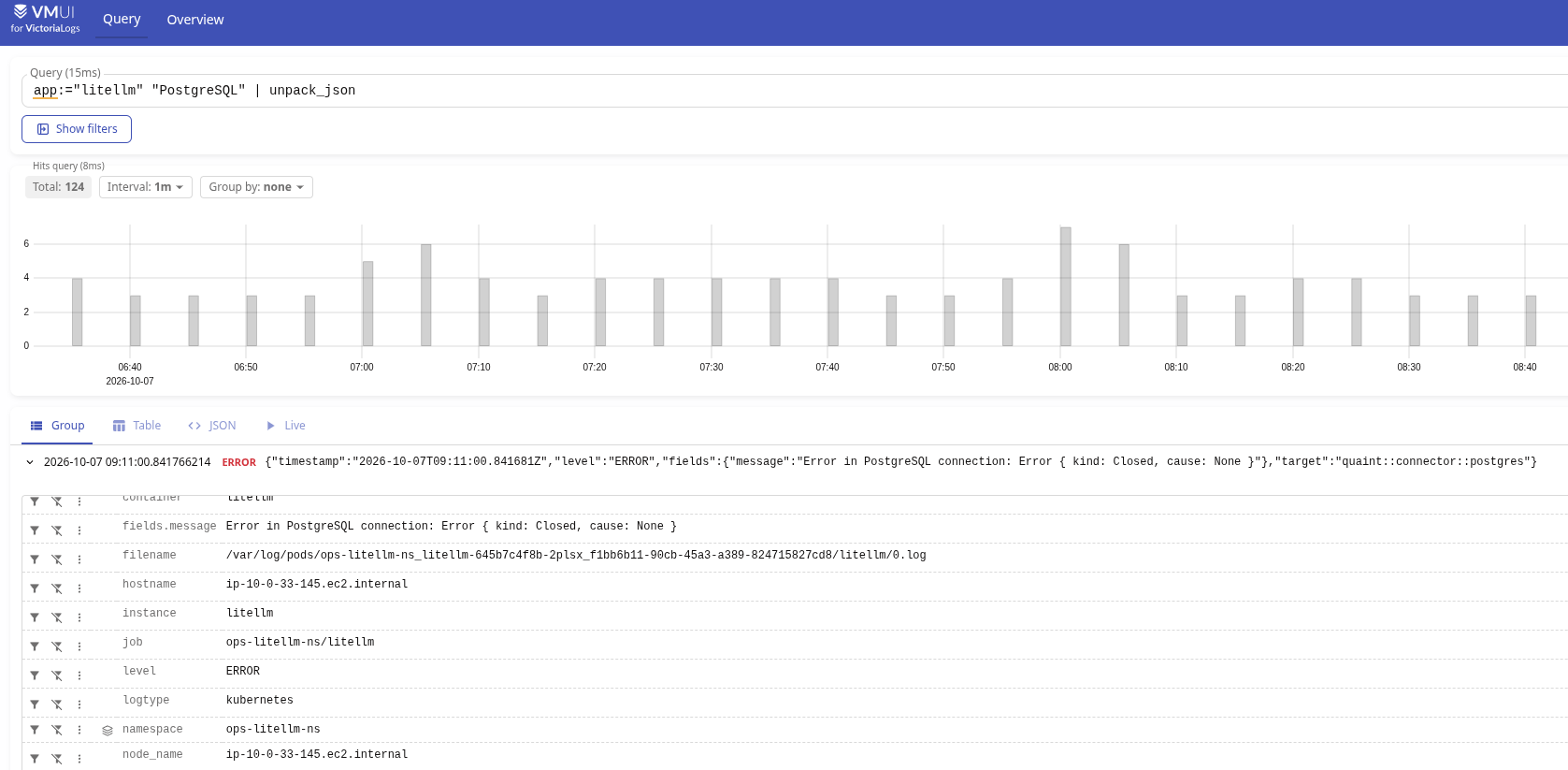Click the filename path ending in litellm/0.log

pyautogui.click(x=576, y=556)
